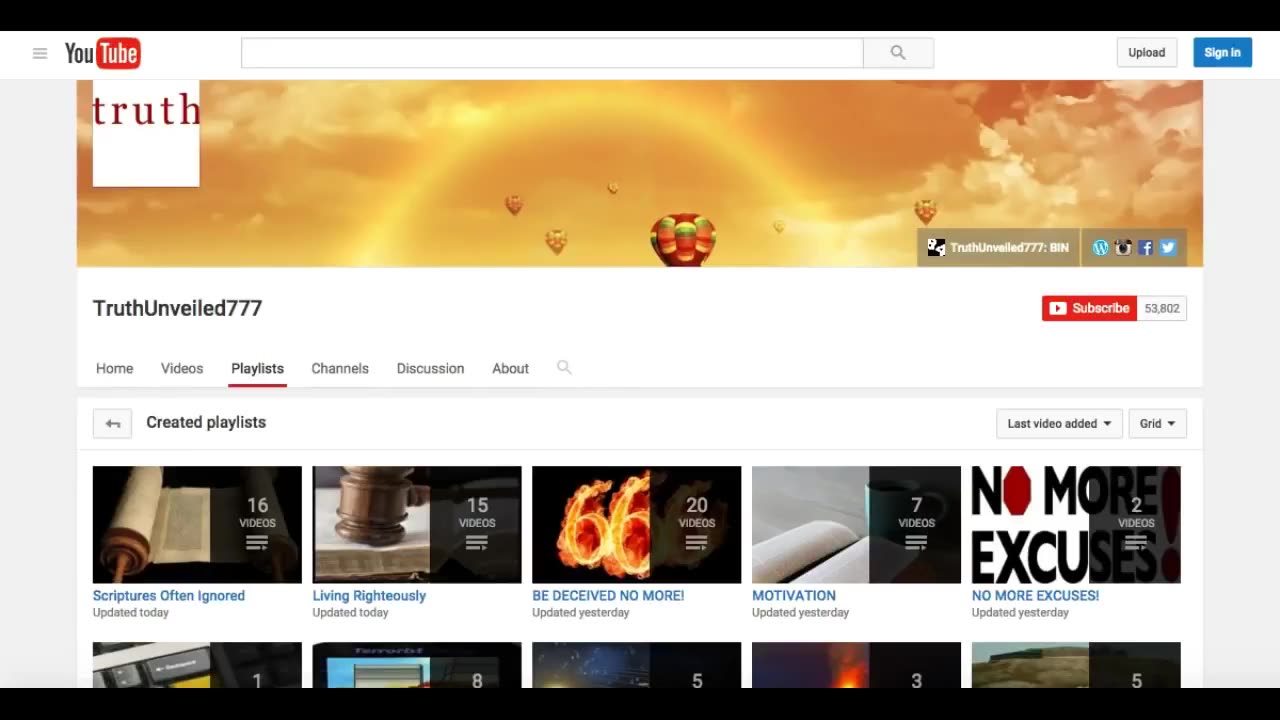Open the Facebook icon in banner
1280x720 pixels.
coord(1146,248)
